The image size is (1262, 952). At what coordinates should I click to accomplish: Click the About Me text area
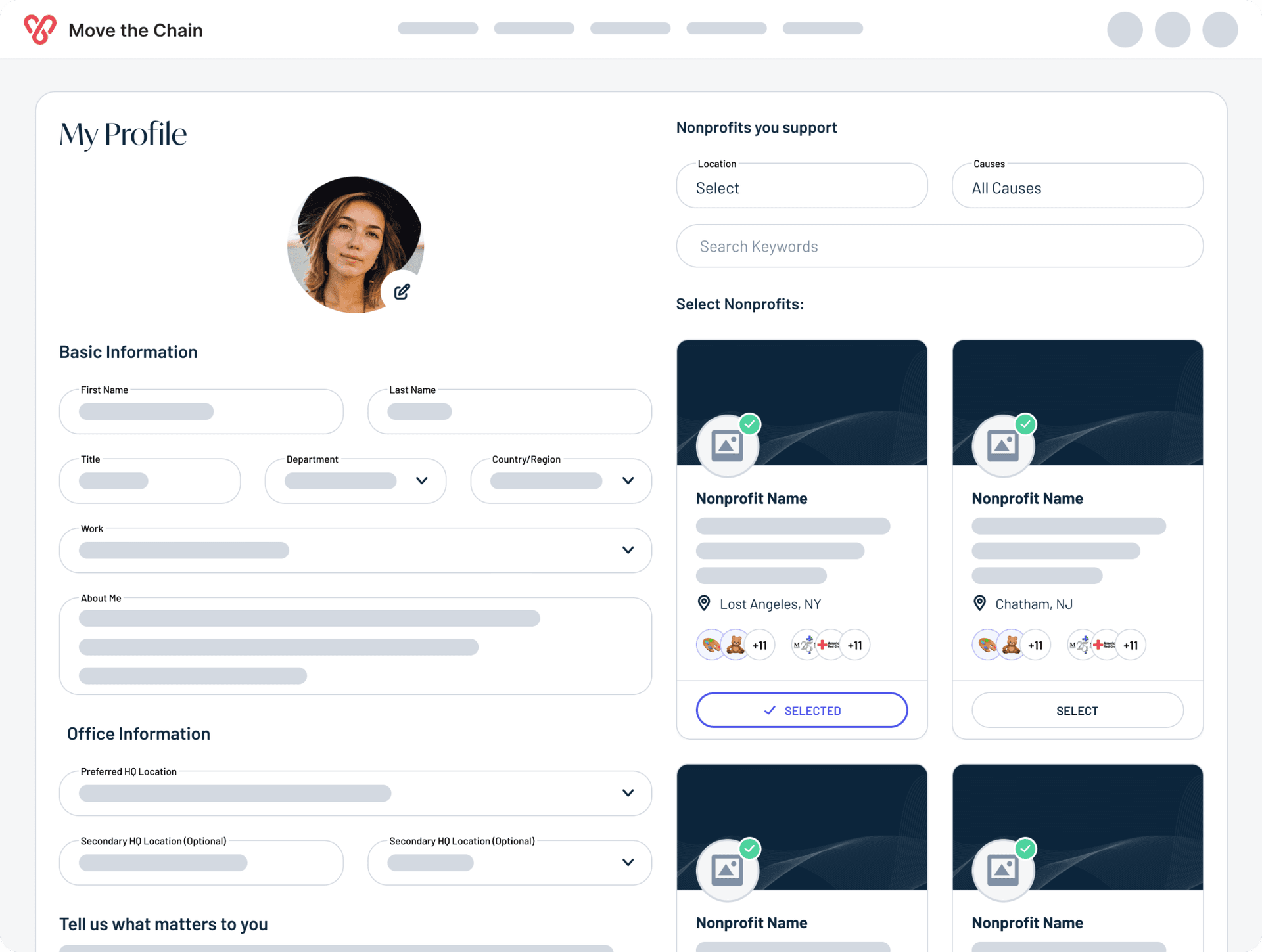[x=356, y=646]
